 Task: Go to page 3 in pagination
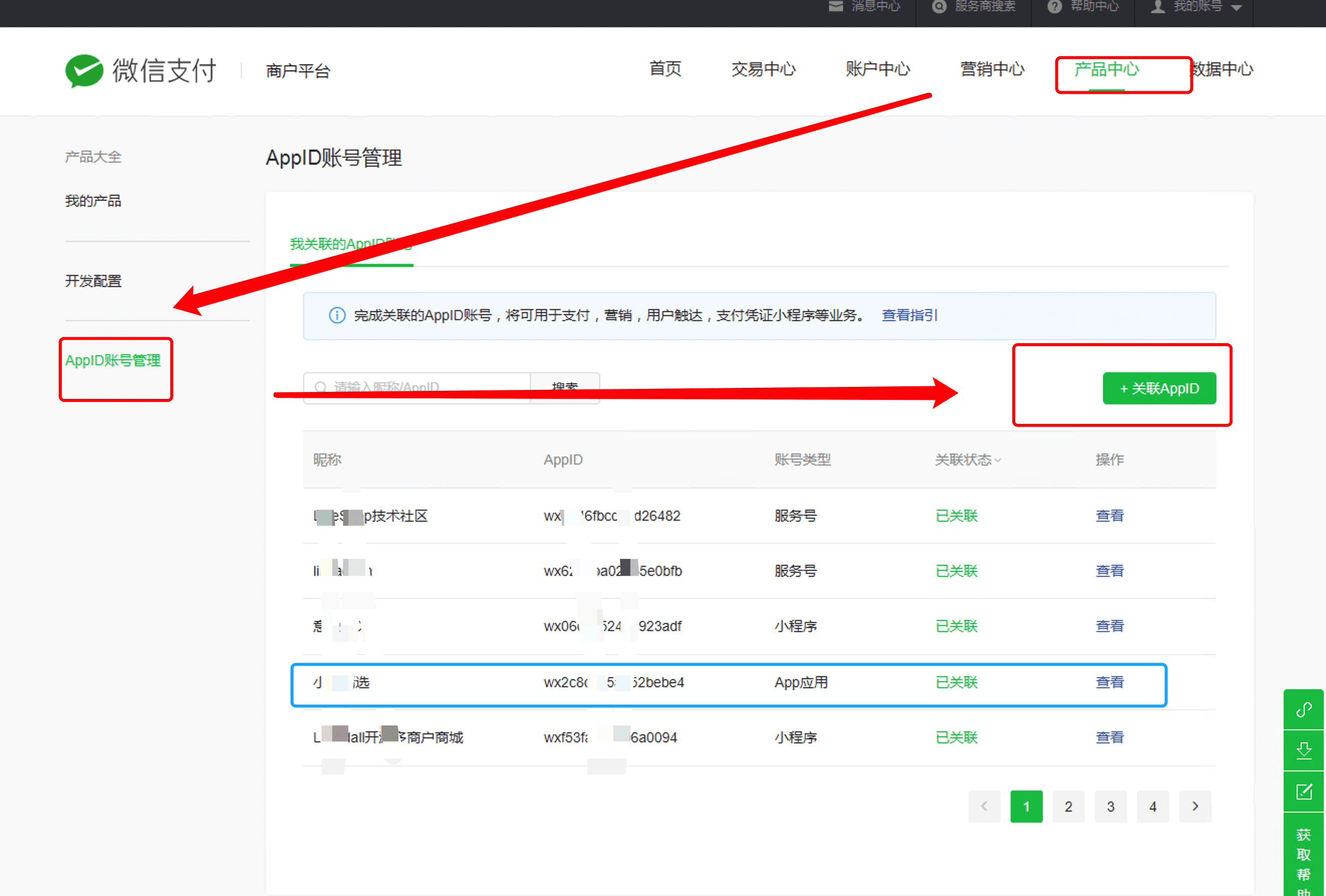pyautogui.click(x=1111, y=807)
